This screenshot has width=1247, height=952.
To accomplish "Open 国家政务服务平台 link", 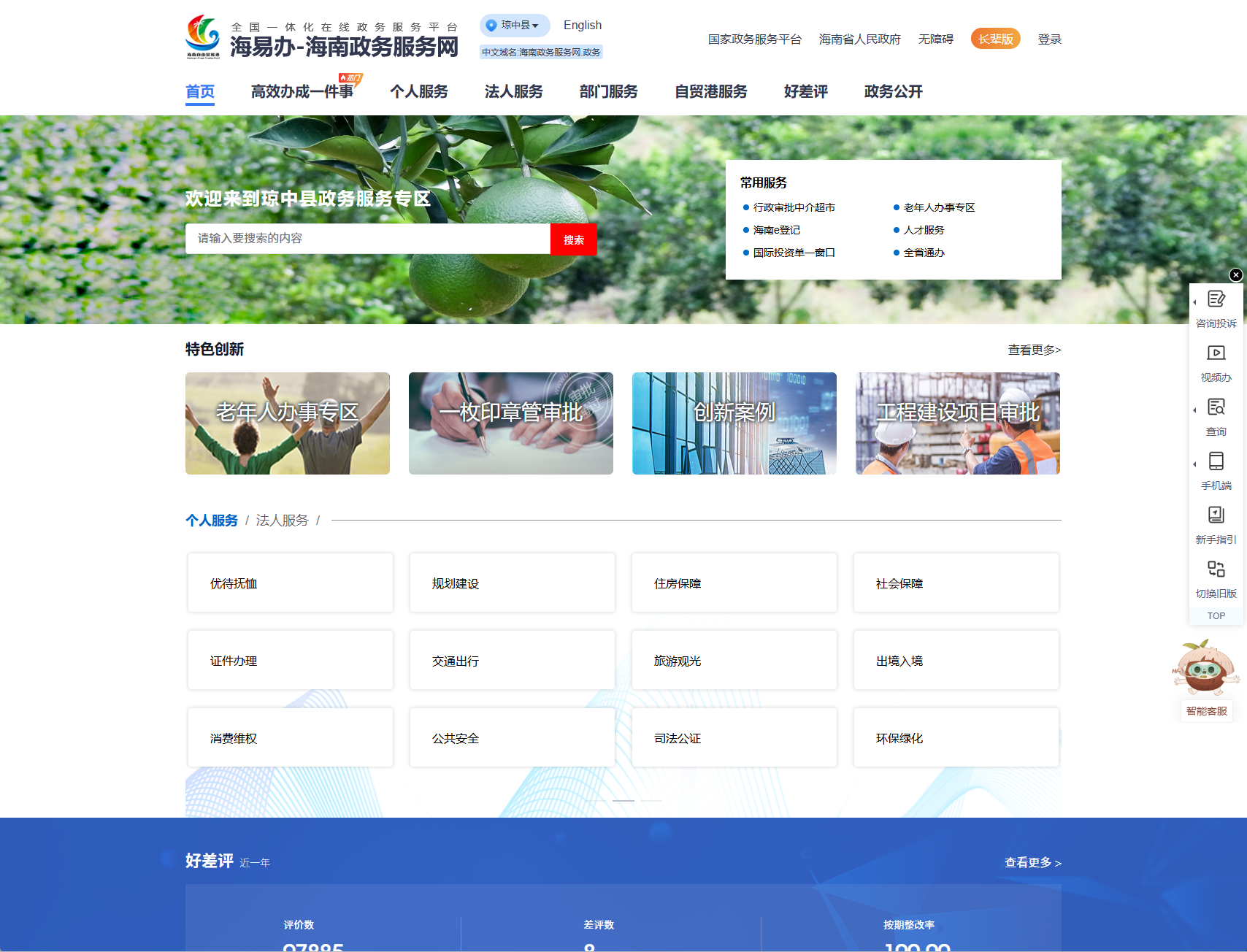I will [755, 39].
